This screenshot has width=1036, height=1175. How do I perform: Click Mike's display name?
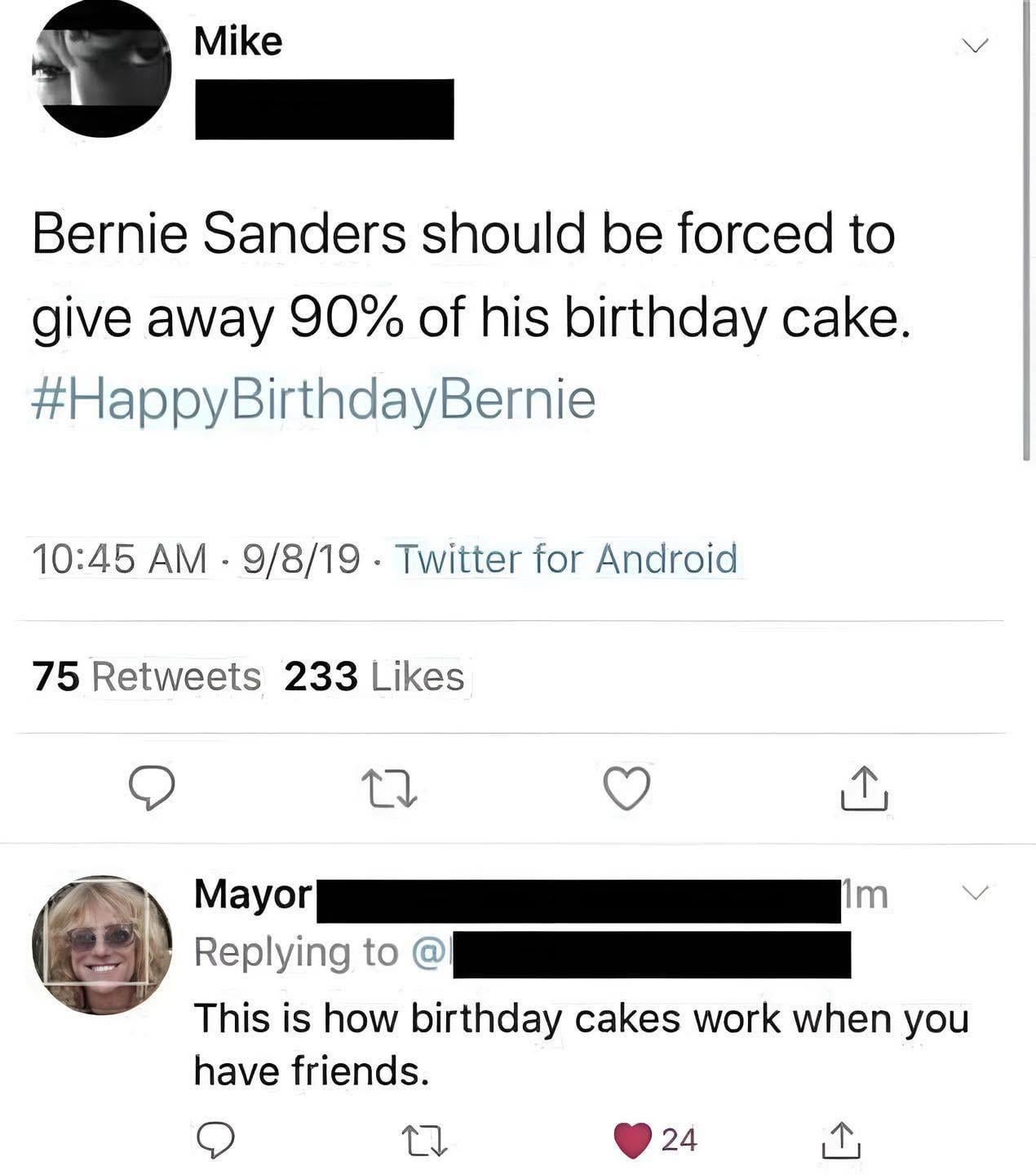point(238,42)
